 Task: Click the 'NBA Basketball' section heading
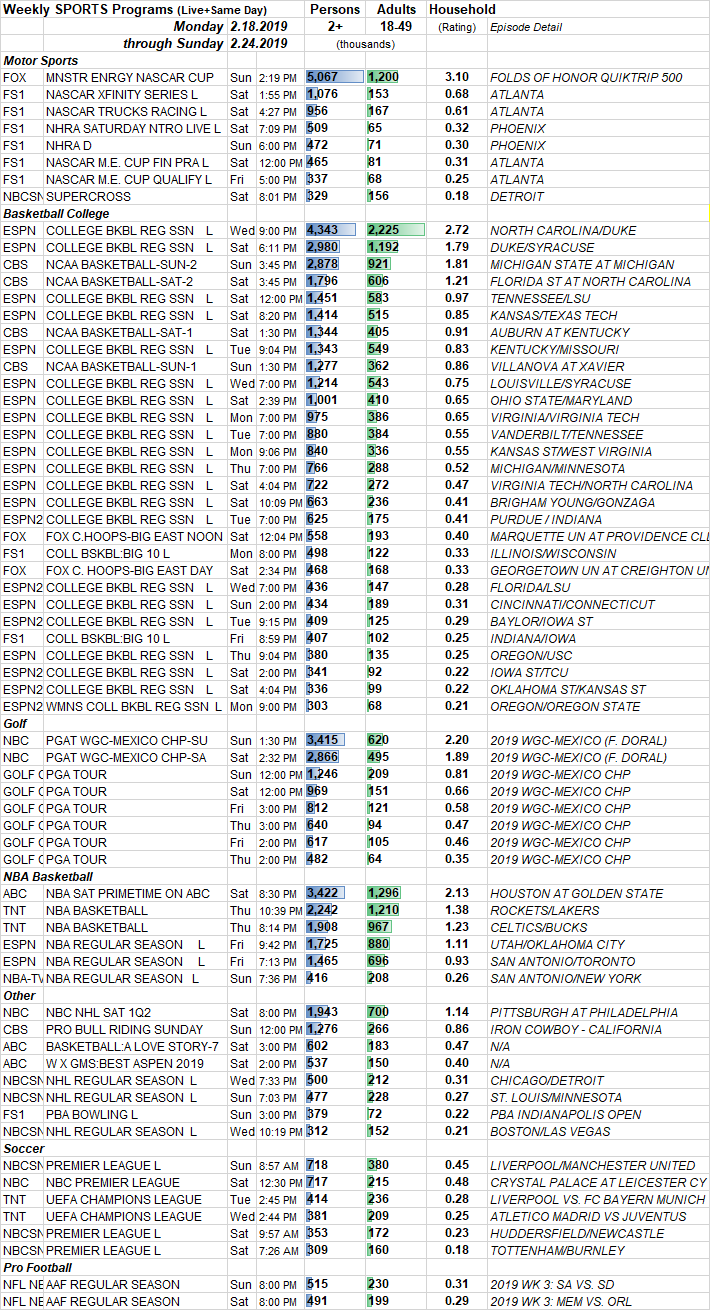click(x=47, y=876)
